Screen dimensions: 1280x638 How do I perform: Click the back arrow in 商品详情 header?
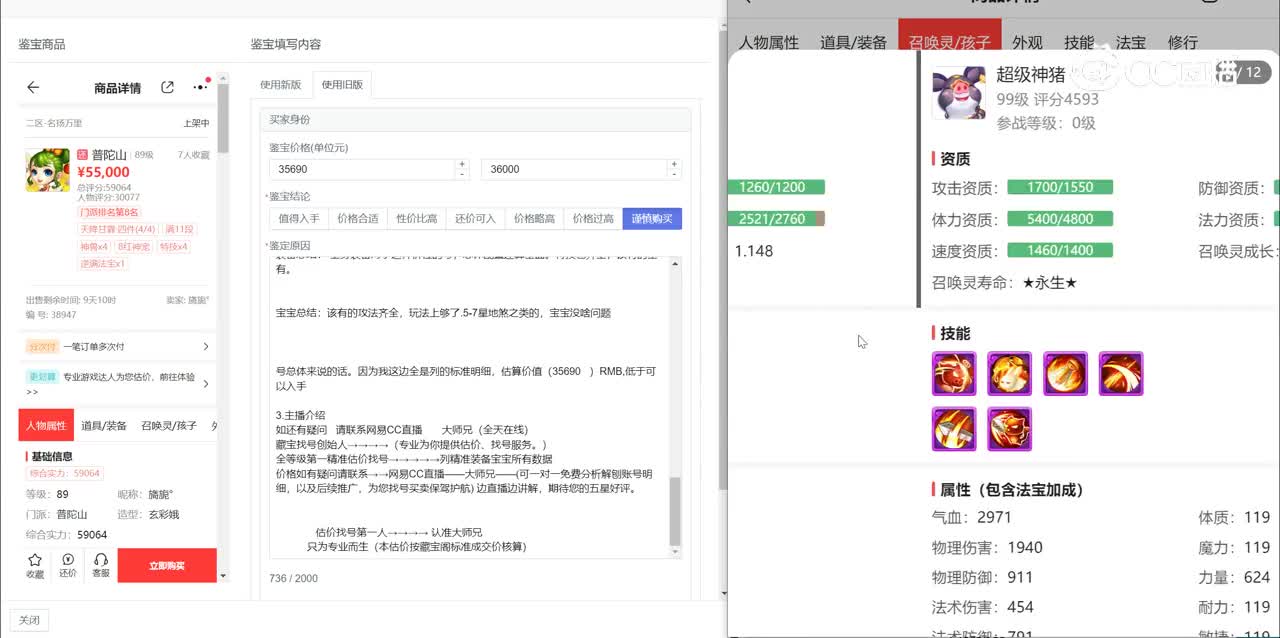coord(33,88)
